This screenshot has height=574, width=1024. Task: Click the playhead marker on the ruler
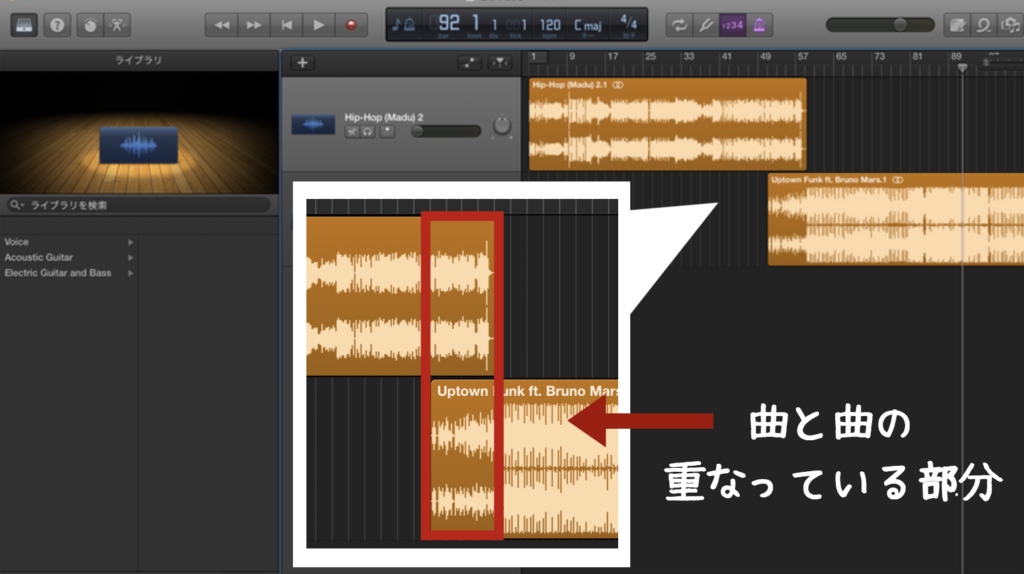pos(962,67)
